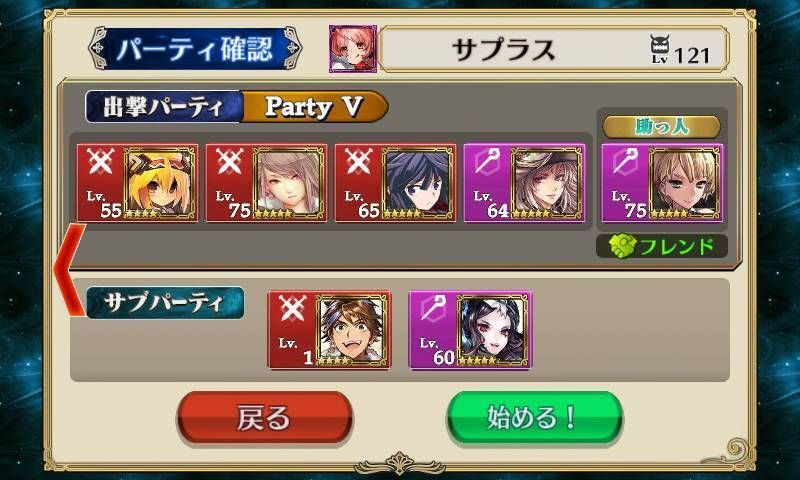Image resolution: width=800 pixels, height=480 pixels.
Task: Click the staff icon on Lv. 64 card
Action: pyautogui.click(x=486, y=162)
